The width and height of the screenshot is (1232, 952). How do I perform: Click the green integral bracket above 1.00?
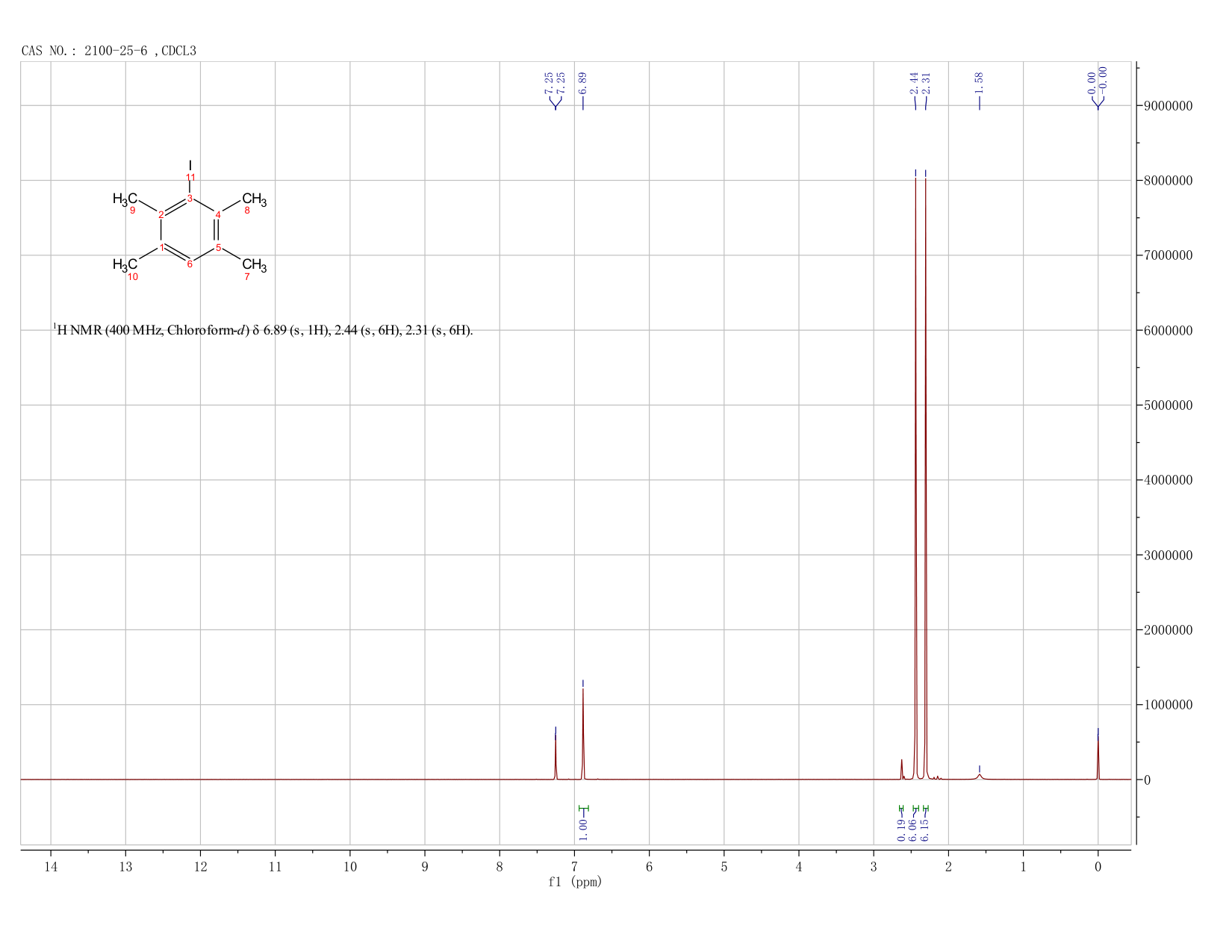click(x=583, y=808)
